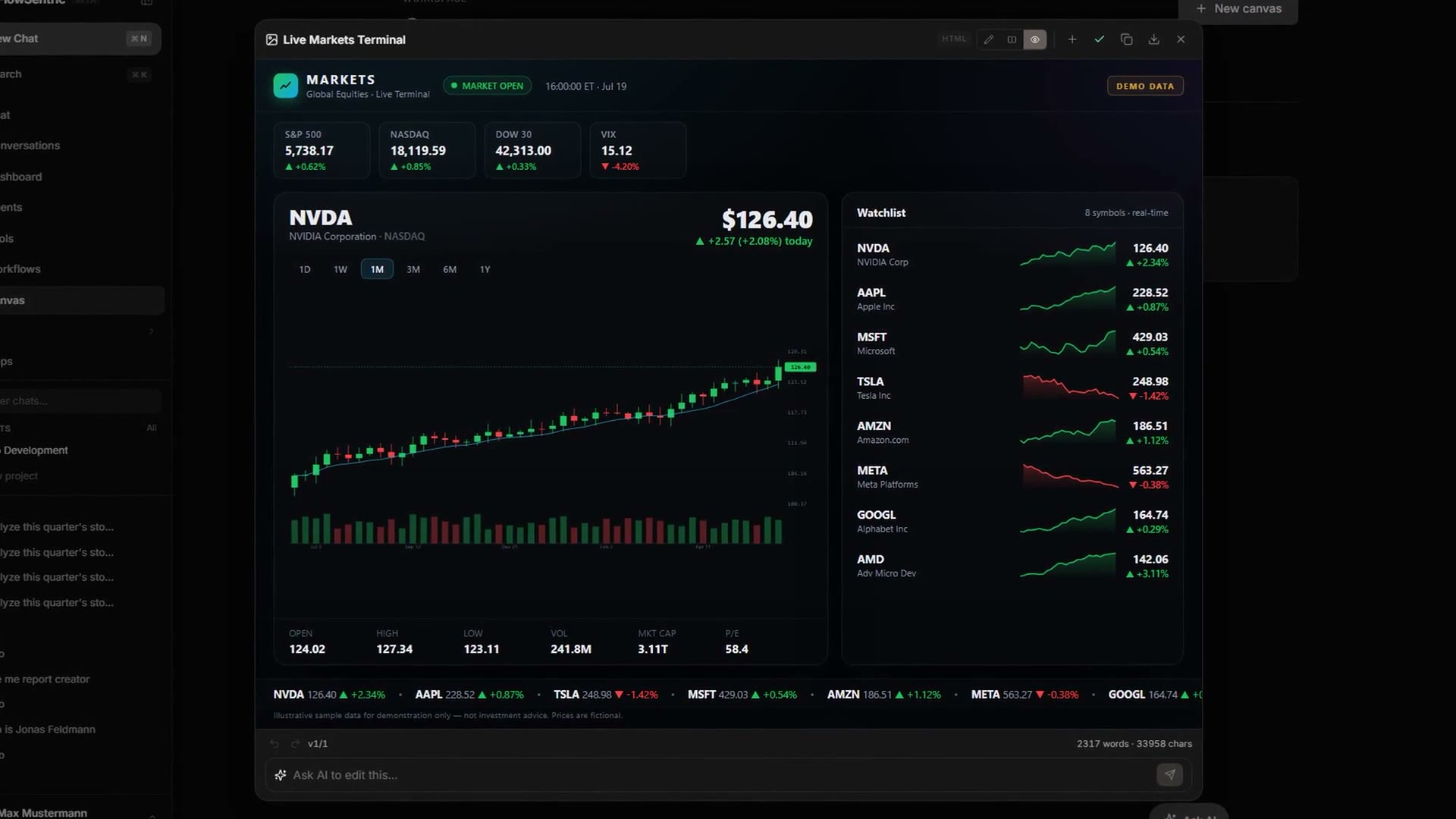Click the DEMO DATA badge

pos(1145,86)
